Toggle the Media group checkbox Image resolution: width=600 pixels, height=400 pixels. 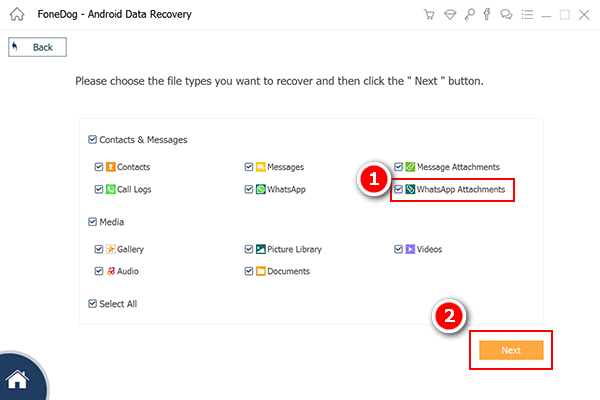[x=93, y=222]
